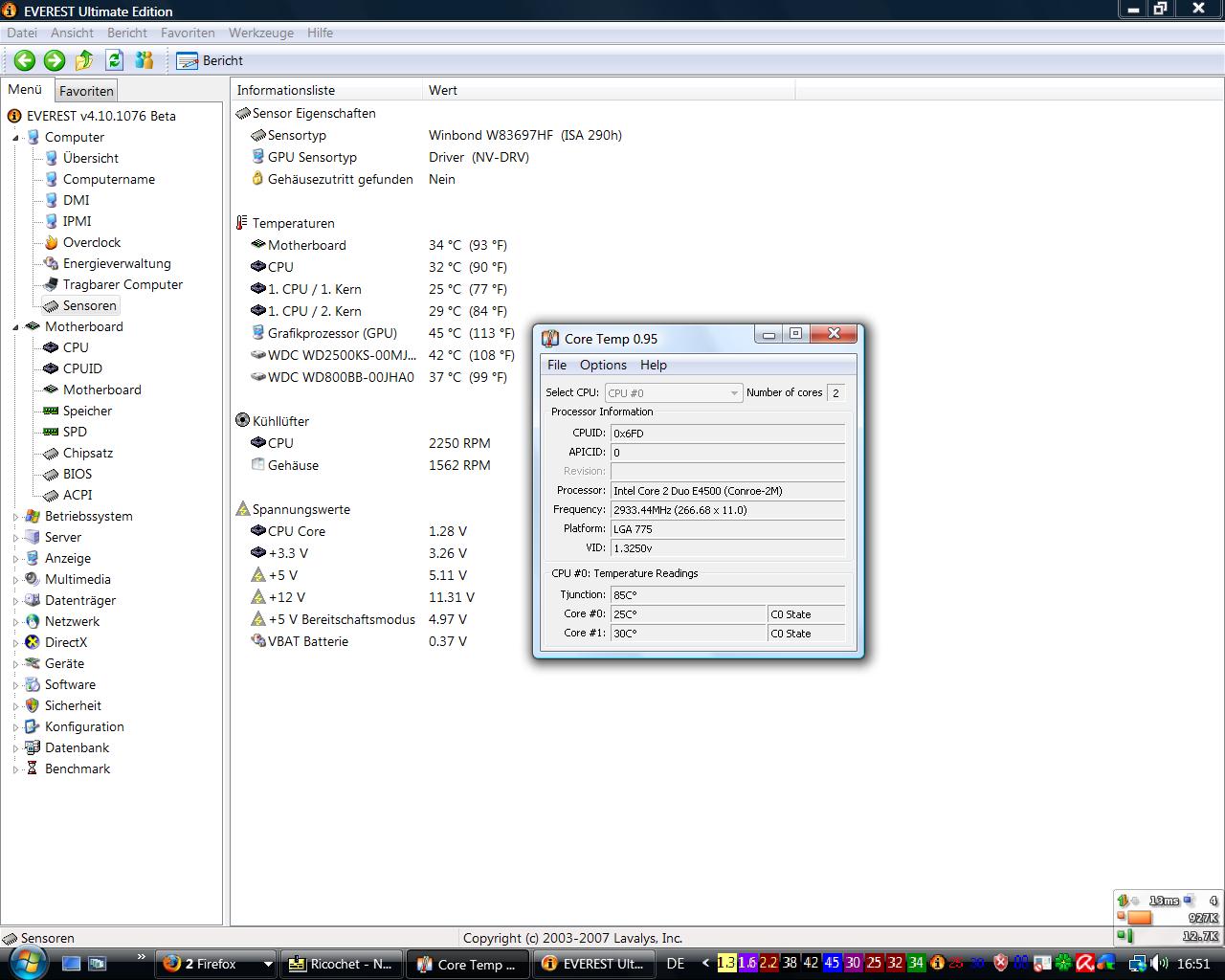Image resolution: width=1225 pixels, height=980 pixels.
Task: Select the Energieverwaltung icon
Action: [51, 263]
